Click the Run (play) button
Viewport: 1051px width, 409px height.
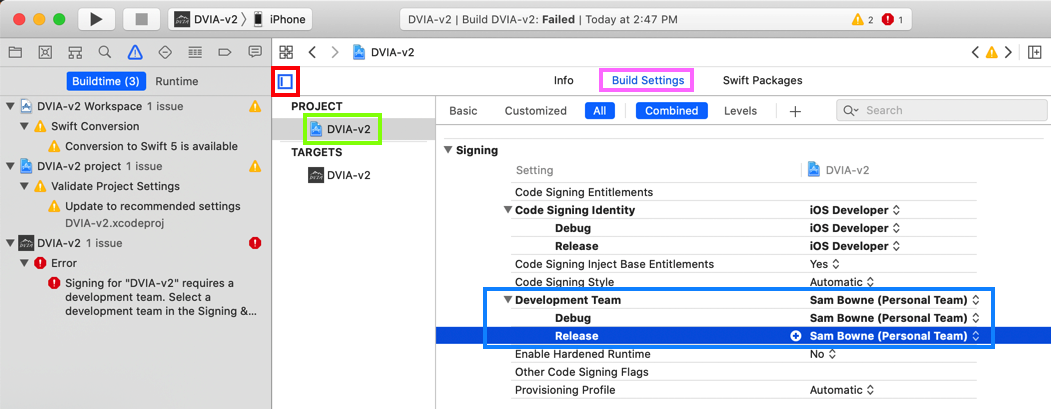pos(96,19)
